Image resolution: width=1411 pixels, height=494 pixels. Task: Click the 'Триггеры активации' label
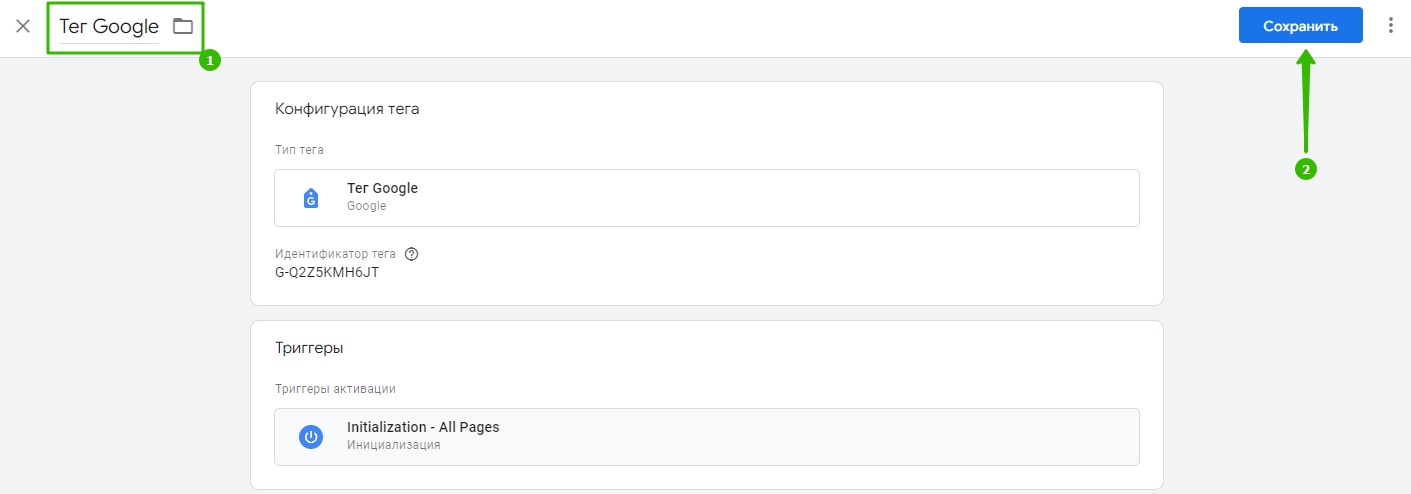point(335,389)
